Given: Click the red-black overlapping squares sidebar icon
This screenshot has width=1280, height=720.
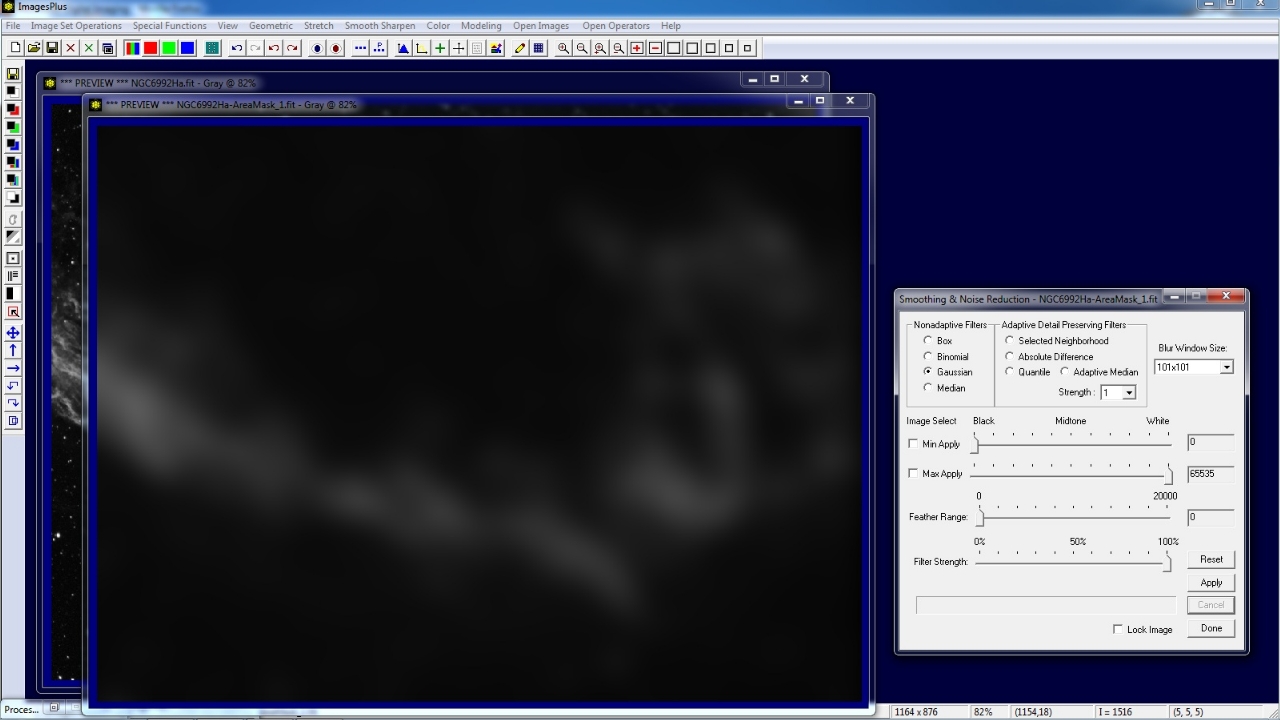Looking at the screenshot, I should (x=13, y=109).
